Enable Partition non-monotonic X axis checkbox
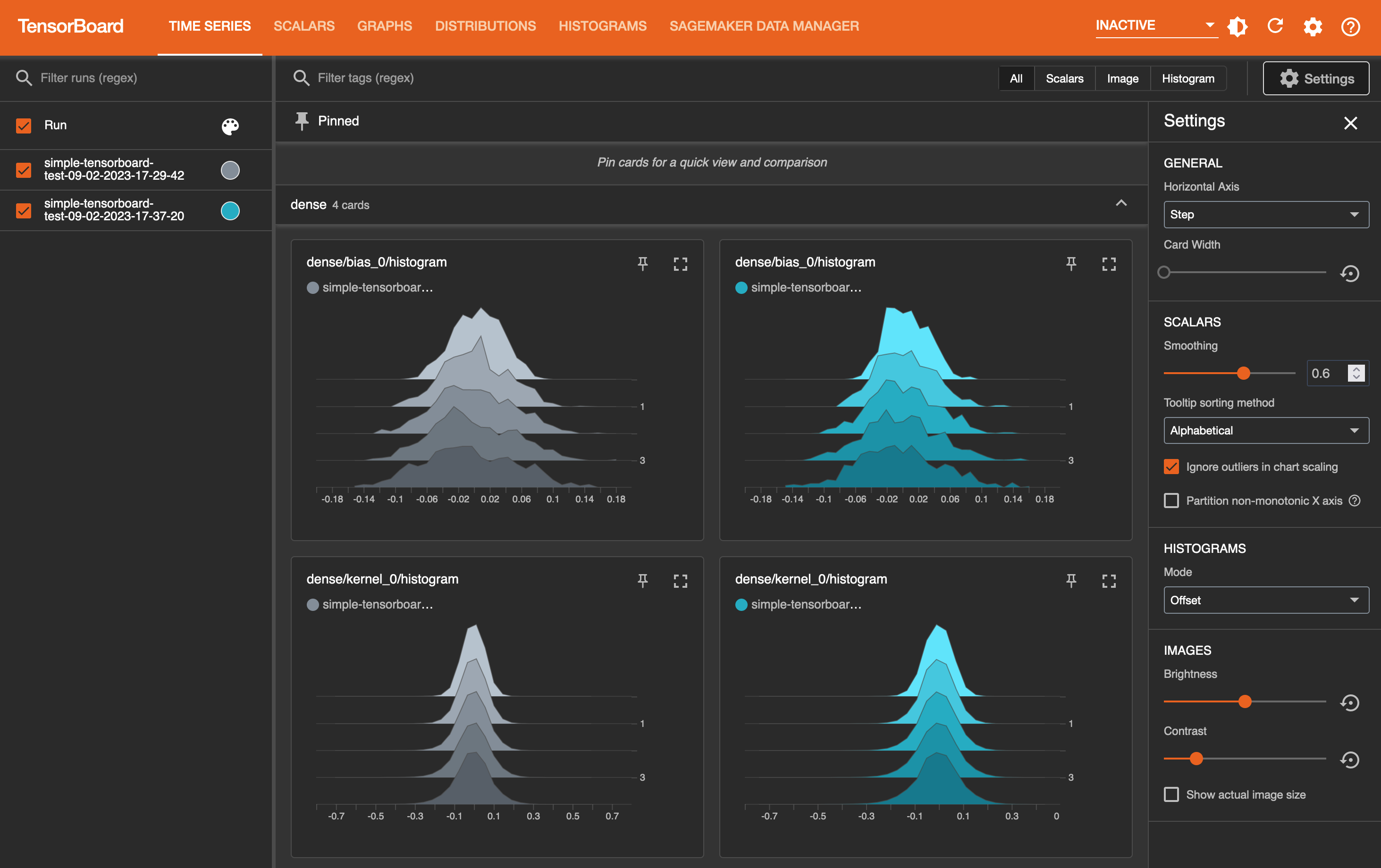The image size is (1381, 868). tap(1171, 499)
